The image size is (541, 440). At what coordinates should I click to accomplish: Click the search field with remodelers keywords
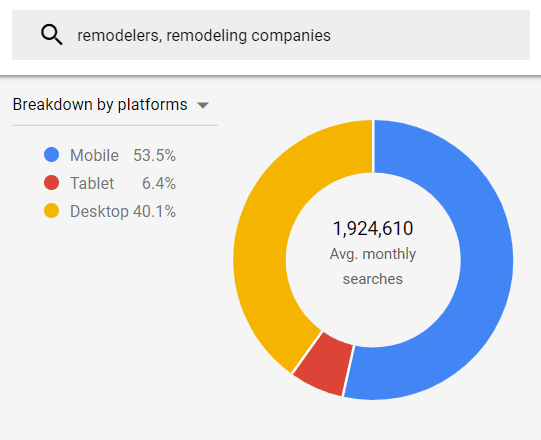[271, 35]
